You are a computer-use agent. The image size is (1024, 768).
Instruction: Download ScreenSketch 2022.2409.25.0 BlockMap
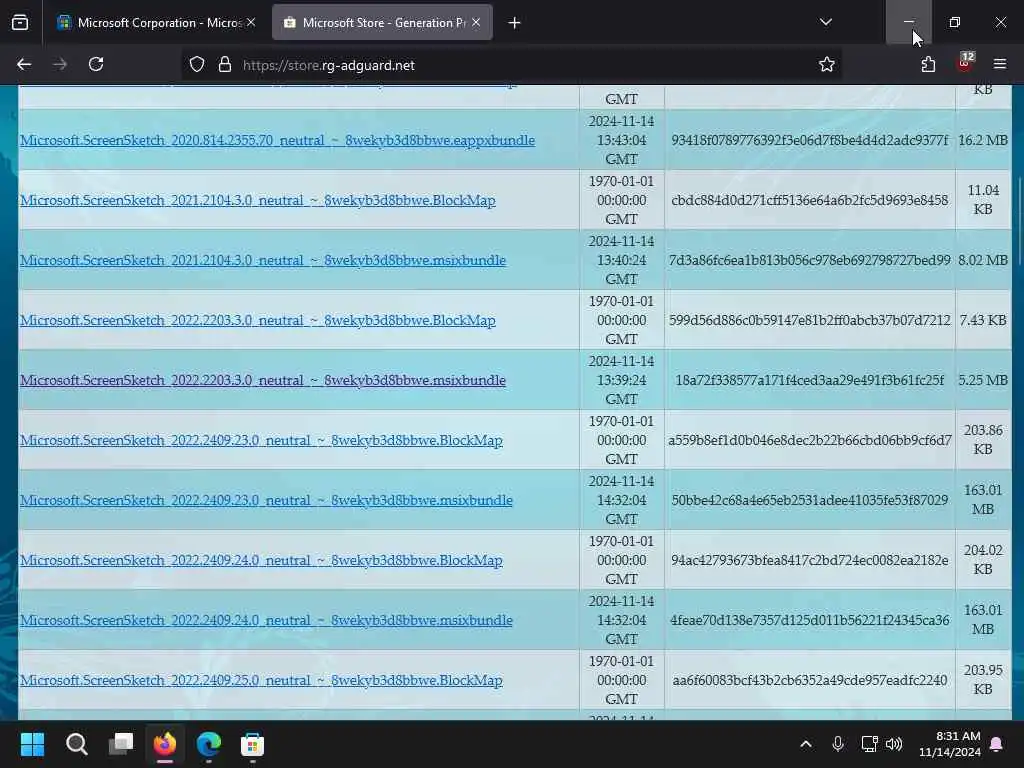(261, 680)
